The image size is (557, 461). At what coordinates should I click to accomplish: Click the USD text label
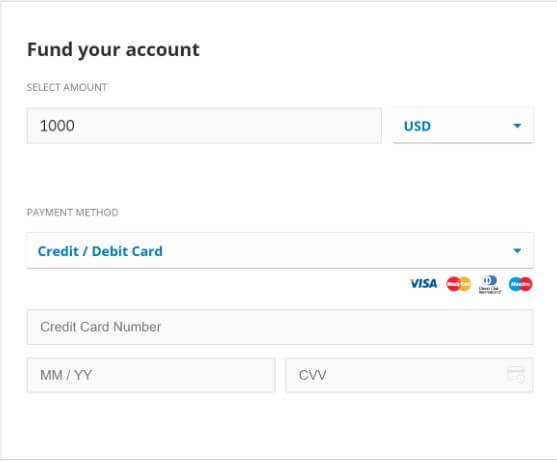(x=417, y=126)
